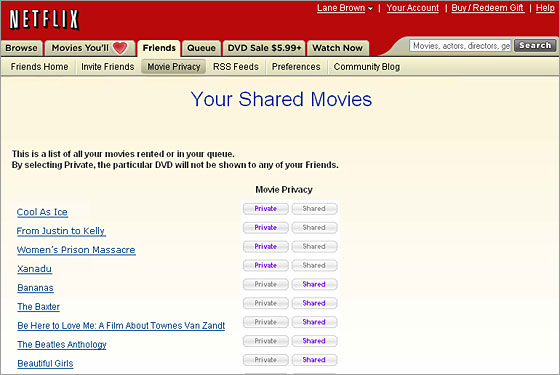Switch to the Queue tab
The image size is (560, 375).
(x=201, y=48)
